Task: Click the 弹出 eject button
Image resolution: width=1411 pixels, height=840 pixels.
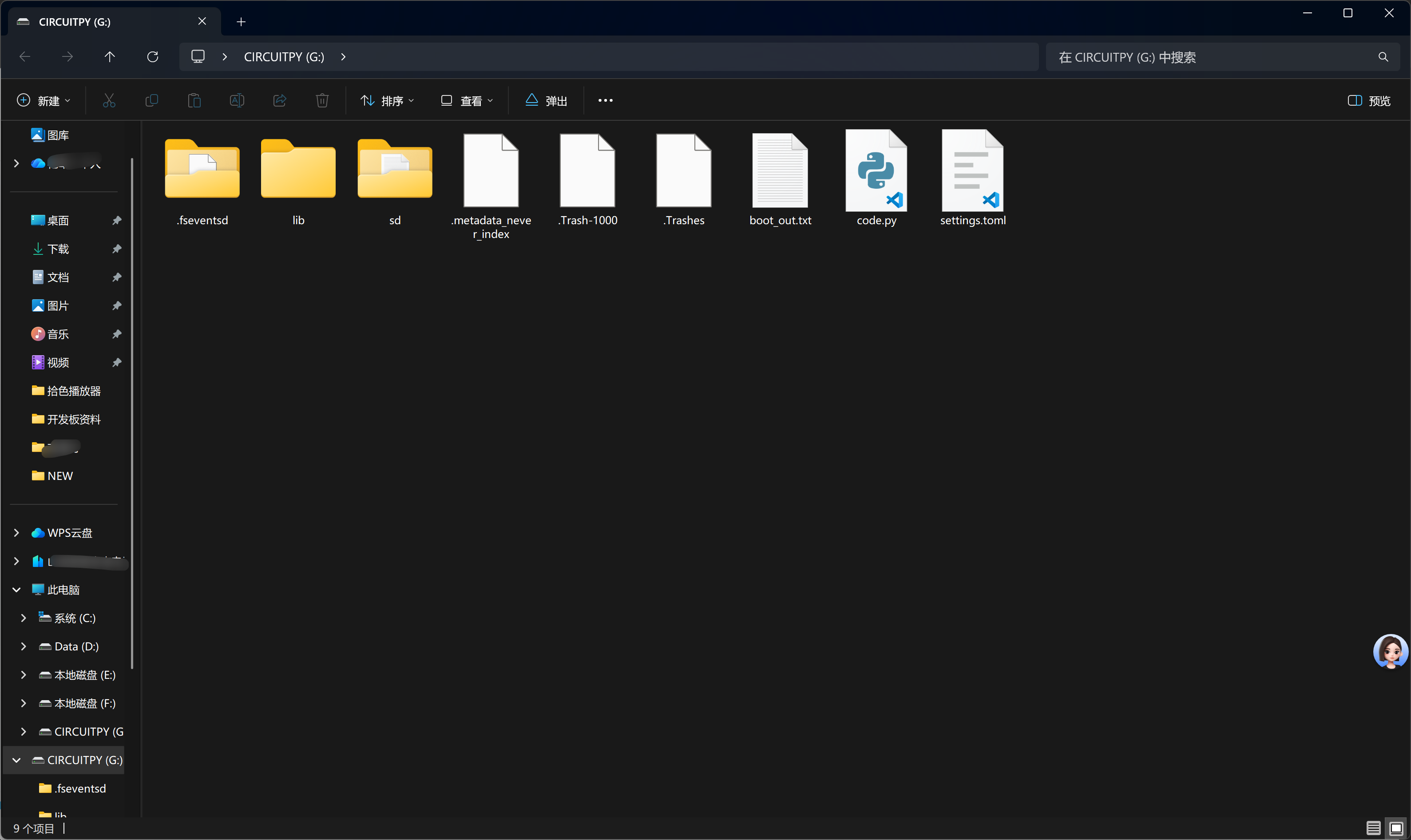Action: [546, 101]
